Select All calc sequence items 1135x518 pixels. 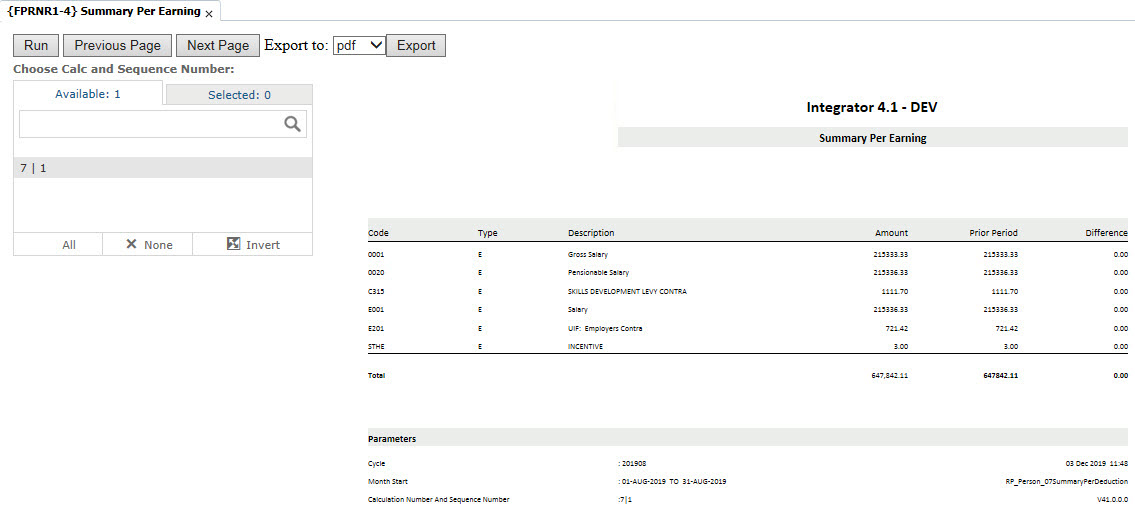click(x=68, y=244)
